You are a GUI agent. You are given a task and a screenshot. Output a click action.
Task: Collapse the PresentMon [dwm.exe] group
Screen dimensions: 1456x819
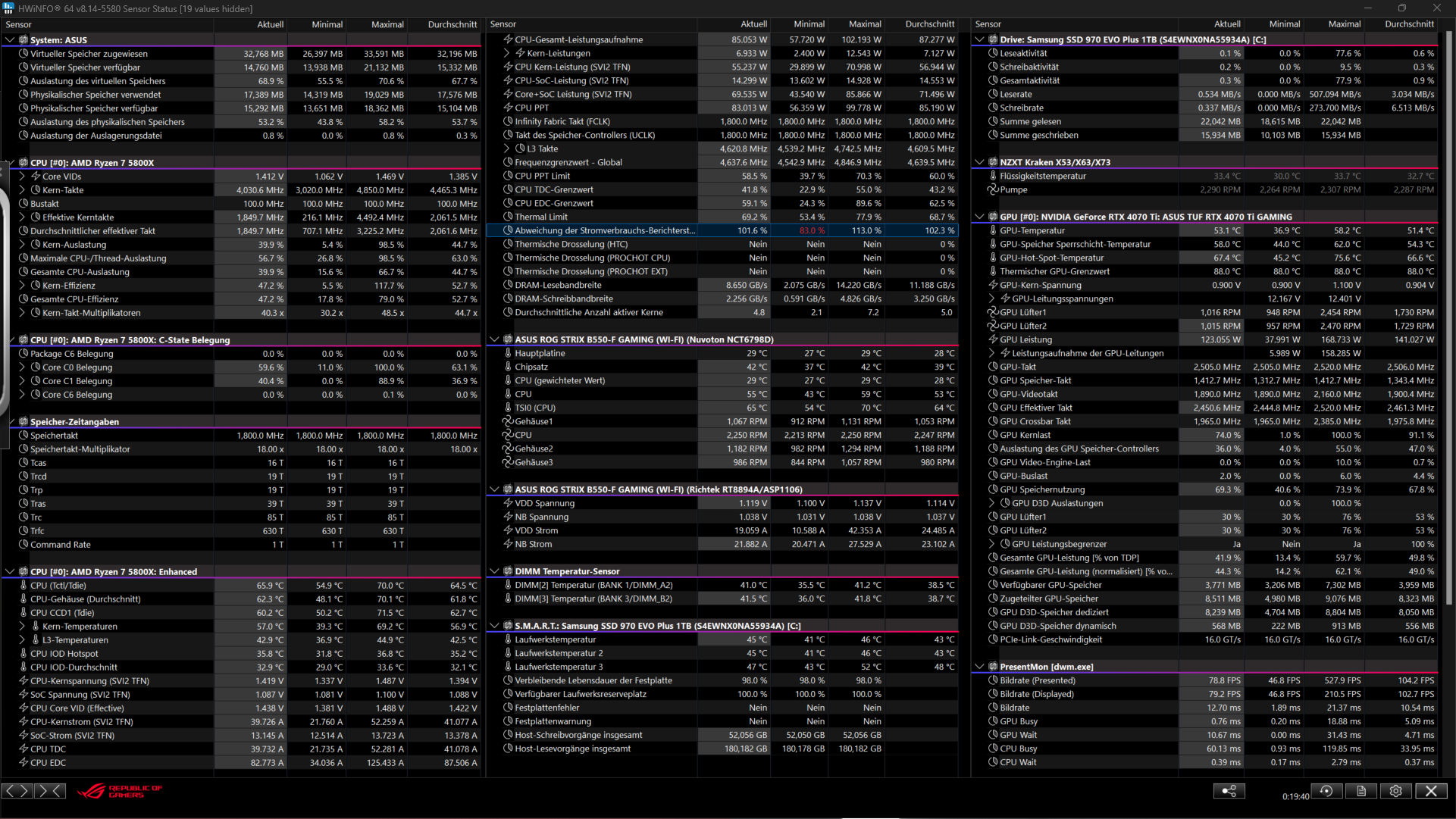pyautogui.click(x=979, y=667)
